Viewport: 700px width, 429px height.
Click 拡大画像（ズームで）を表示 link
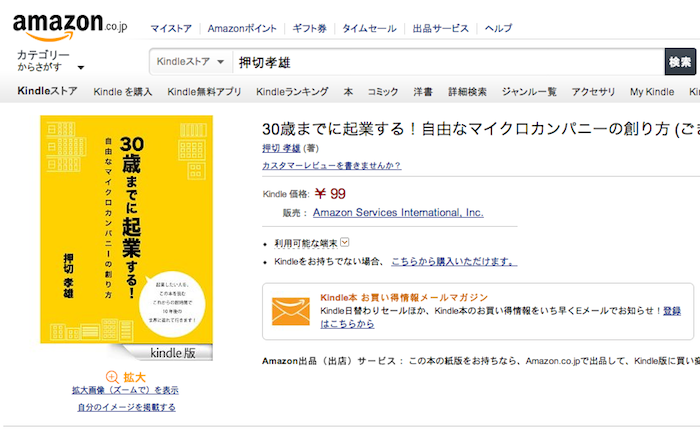(x=125, y=390)
